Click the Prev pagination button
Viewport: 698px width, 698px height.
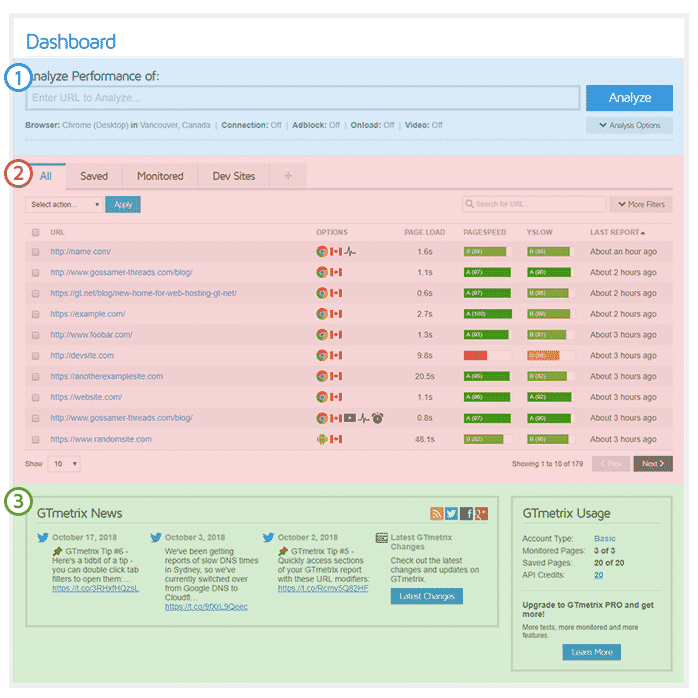pos(611,463)
